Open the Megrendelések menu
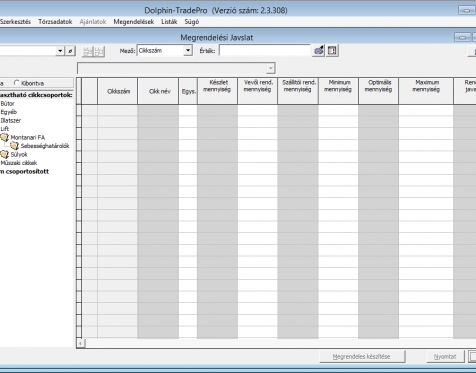476x373 pixels. pyautogui.click(x=134, y=22)
